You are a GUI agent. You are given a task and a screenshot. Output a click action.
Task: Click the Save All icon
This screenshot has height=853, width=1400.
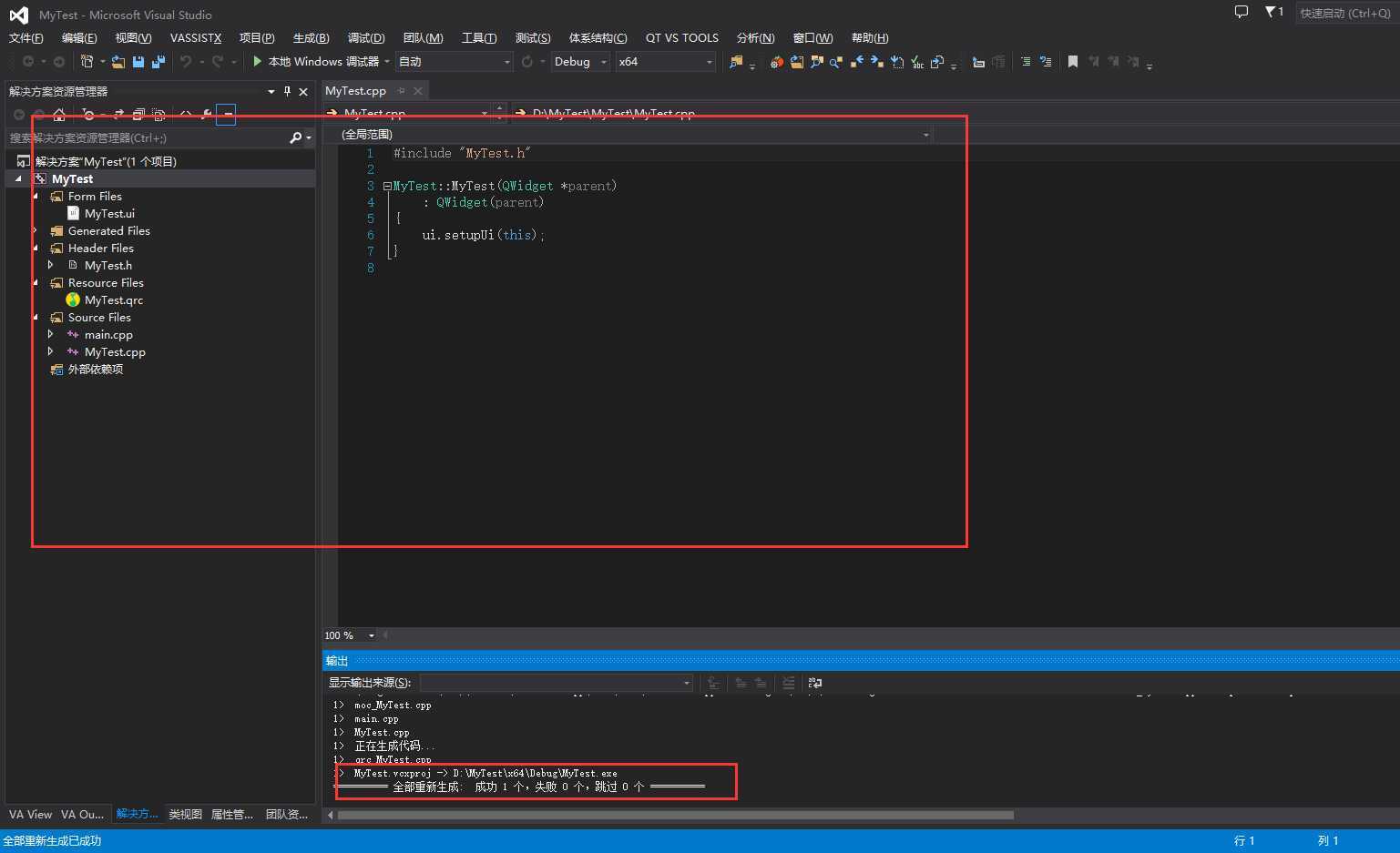coord(158,61)
